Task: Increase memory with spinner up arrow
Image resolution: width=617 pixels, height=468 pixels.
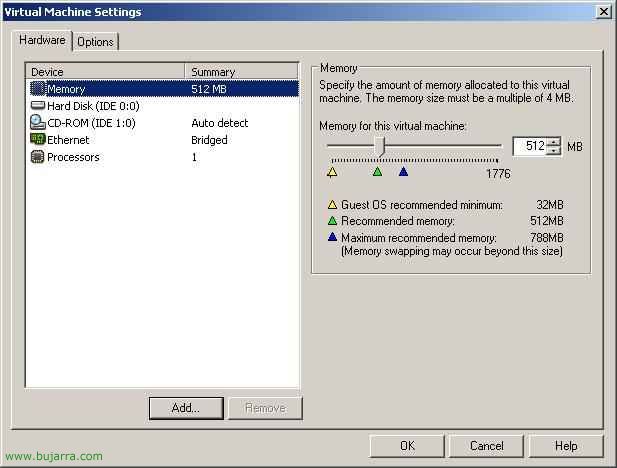Action: [554, 141]
